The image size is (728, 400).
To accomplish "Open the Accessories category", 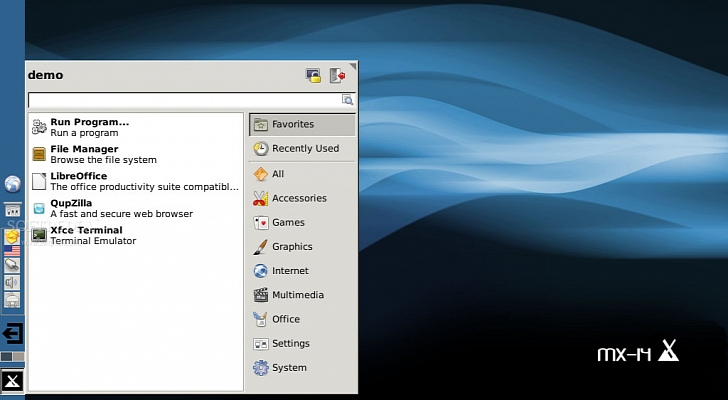I will point(301,198).
